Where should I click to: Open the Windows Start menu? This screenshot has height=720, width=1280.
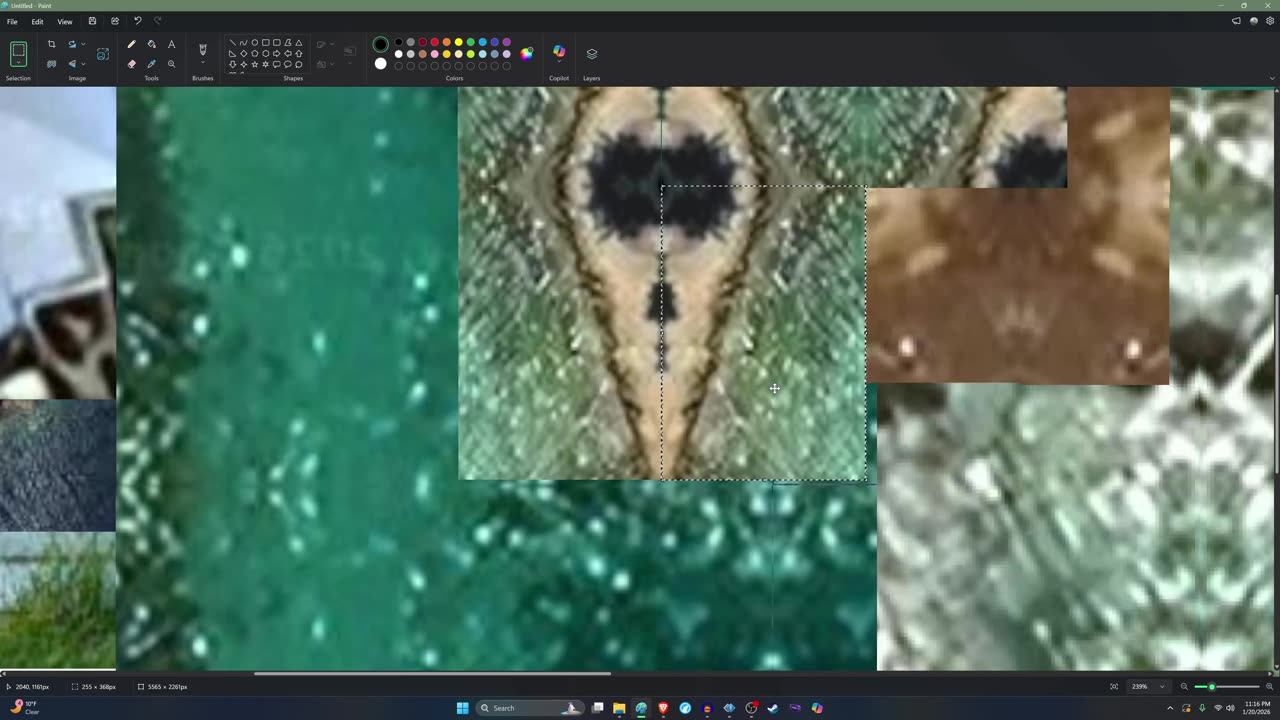click(462, 708)
